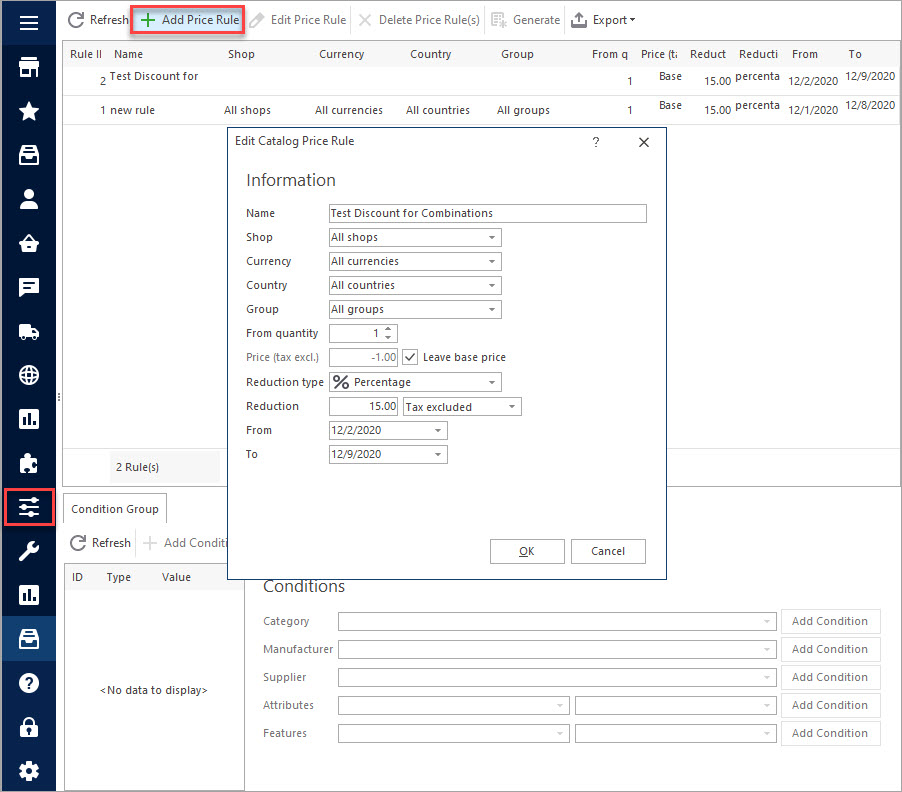902x792 pixels.
Task: Expand the Shop dropdown
Action: click(415, 238)
